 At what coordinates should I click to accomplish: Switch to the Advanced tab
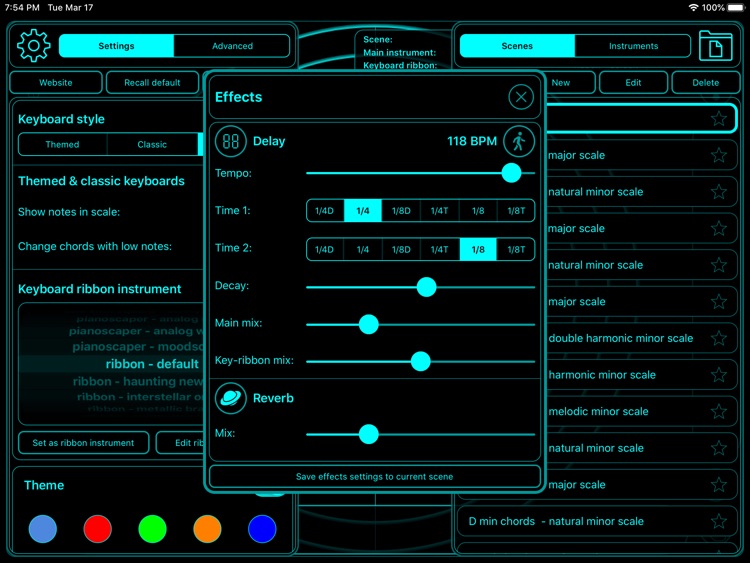[232, 46]
